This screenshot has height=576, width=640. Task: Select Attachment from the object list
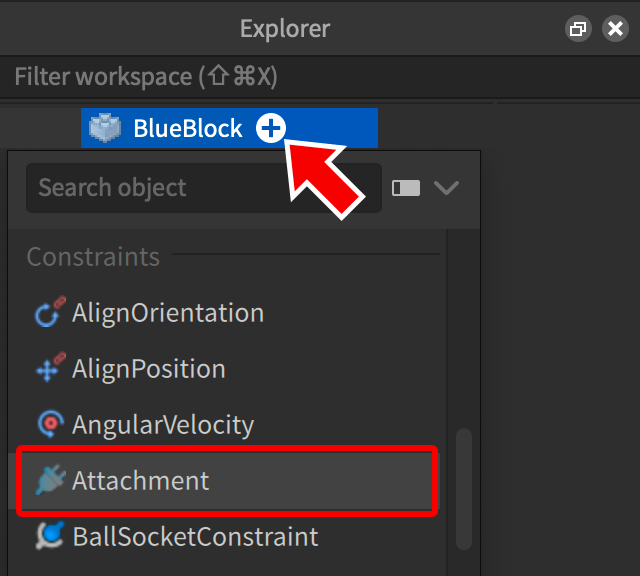click(x=141, y=480)
